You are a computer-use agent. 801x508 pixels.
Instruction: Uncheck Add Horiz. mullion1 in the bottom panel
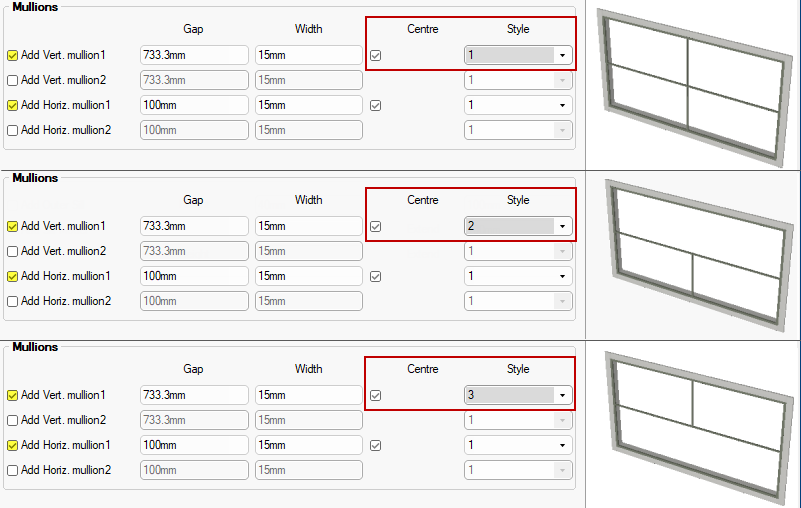(13, 445)
